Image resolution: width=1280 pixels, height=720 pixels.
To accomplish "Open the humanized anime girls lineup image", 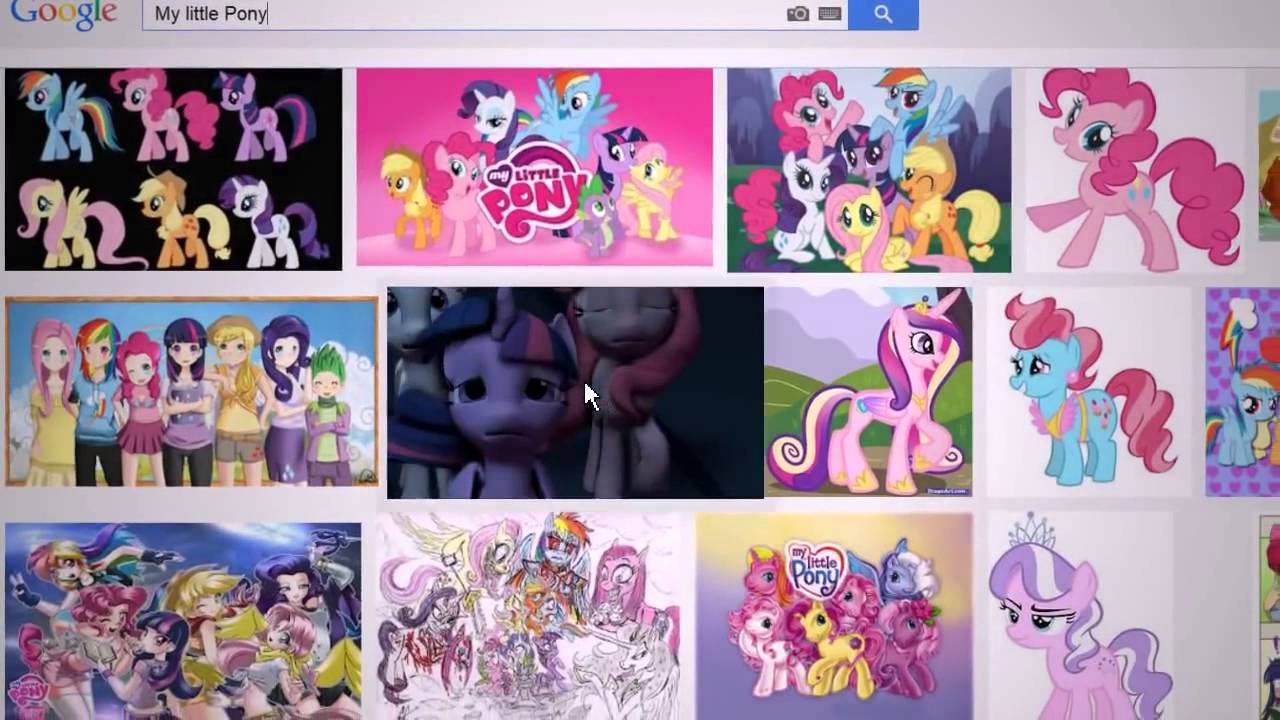I will coord(191,392).
